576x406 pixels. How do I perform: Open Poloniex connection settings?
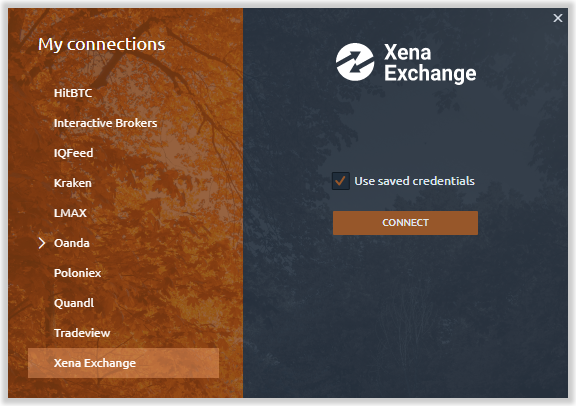[78, 273]
